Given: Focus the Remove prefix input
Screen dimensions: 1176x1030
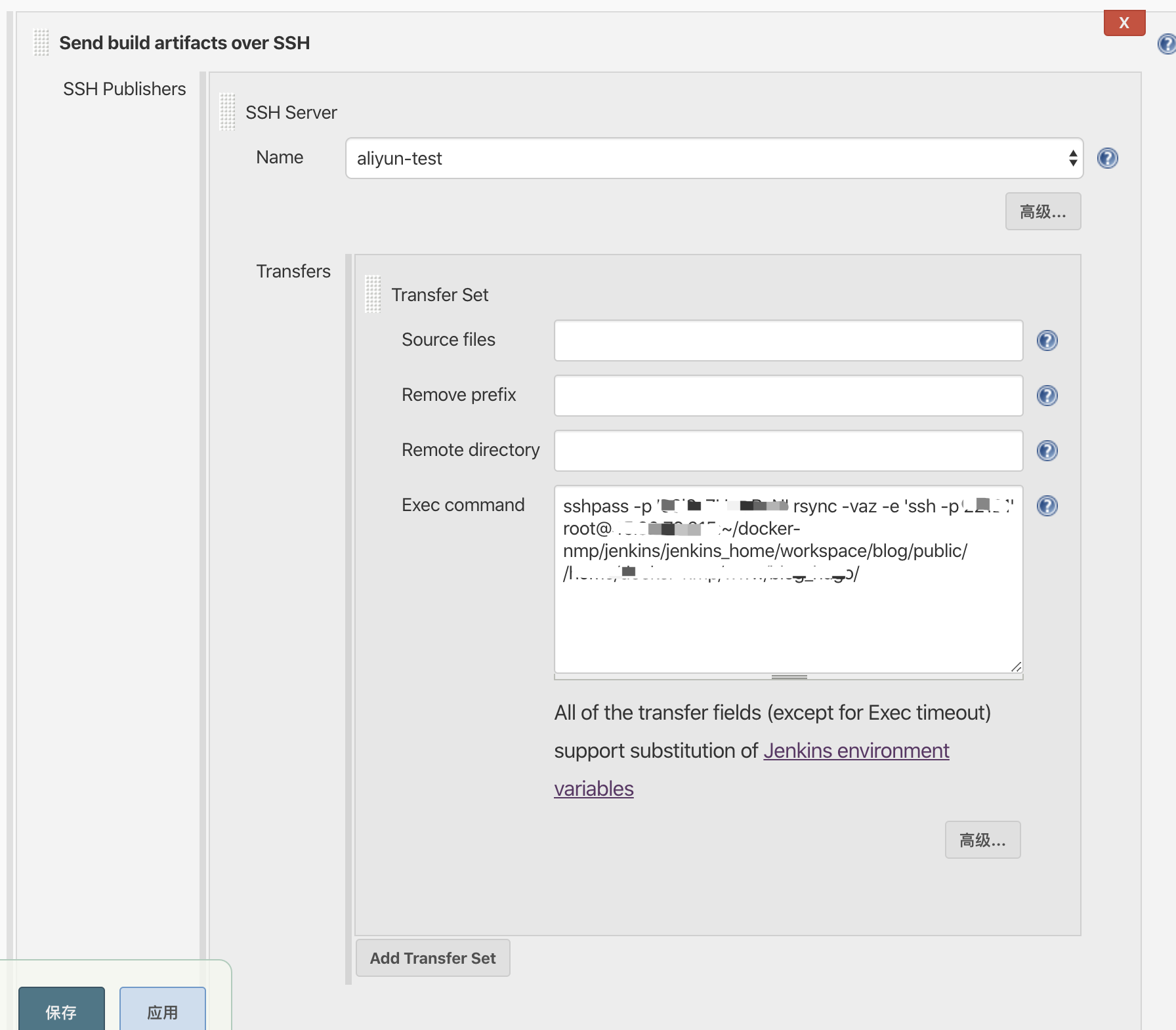Looking at the screenshot, I should pyautogui.click(x=788, y=396).
